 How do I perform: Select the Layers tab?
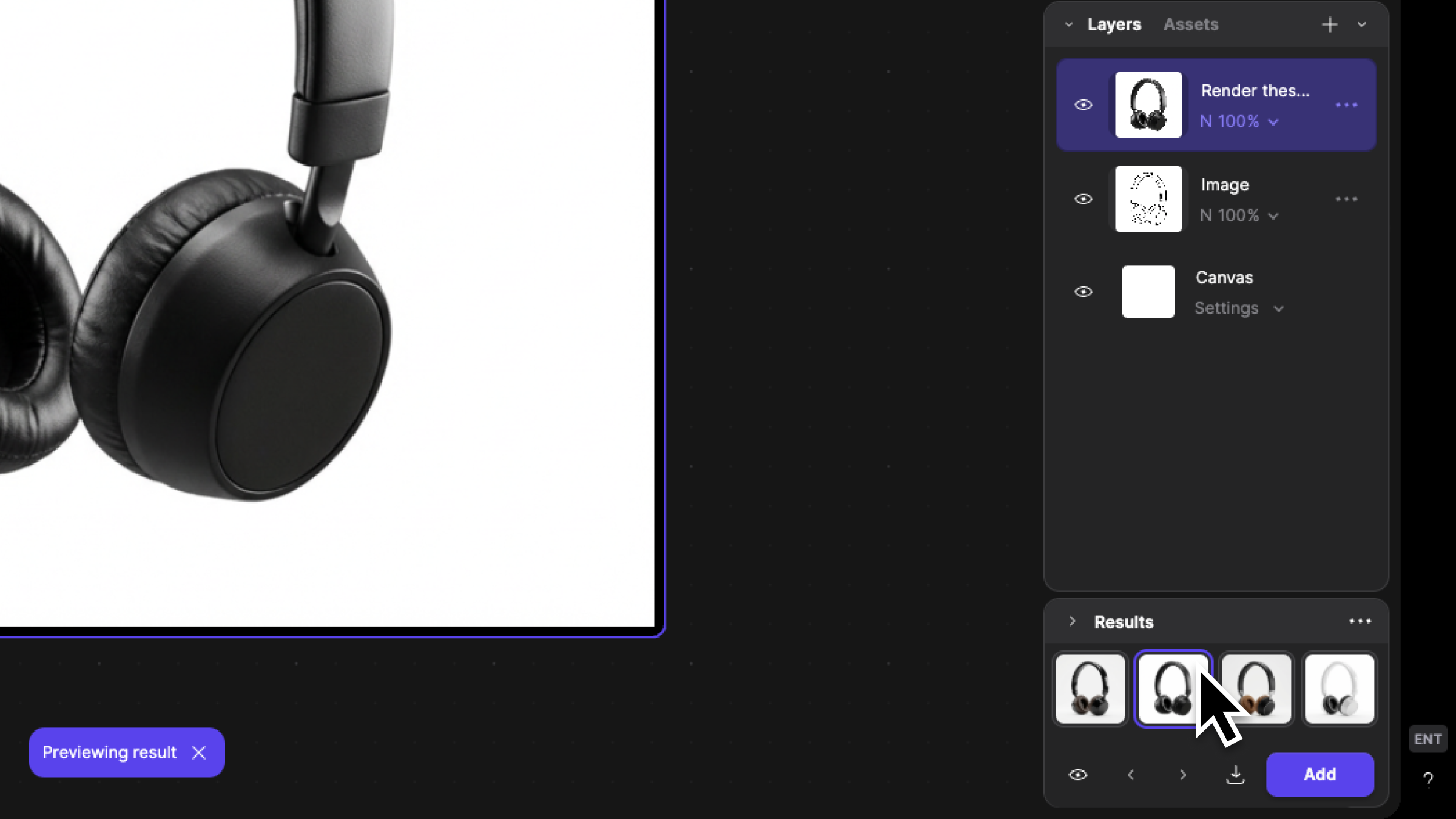1114,24
